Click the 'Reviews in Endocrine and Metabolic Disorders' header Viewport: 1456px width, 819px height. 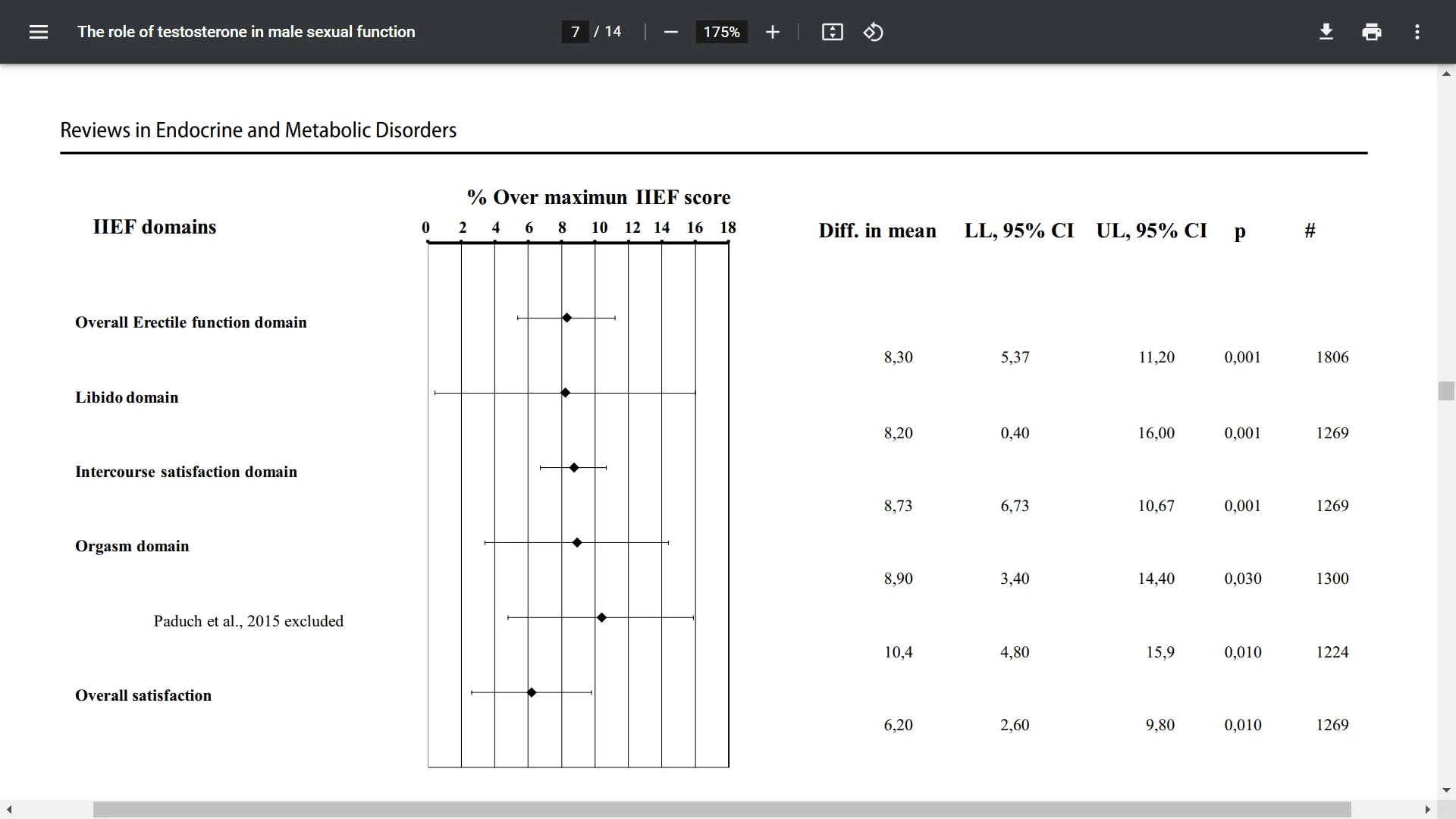click(x=258, y=130)
